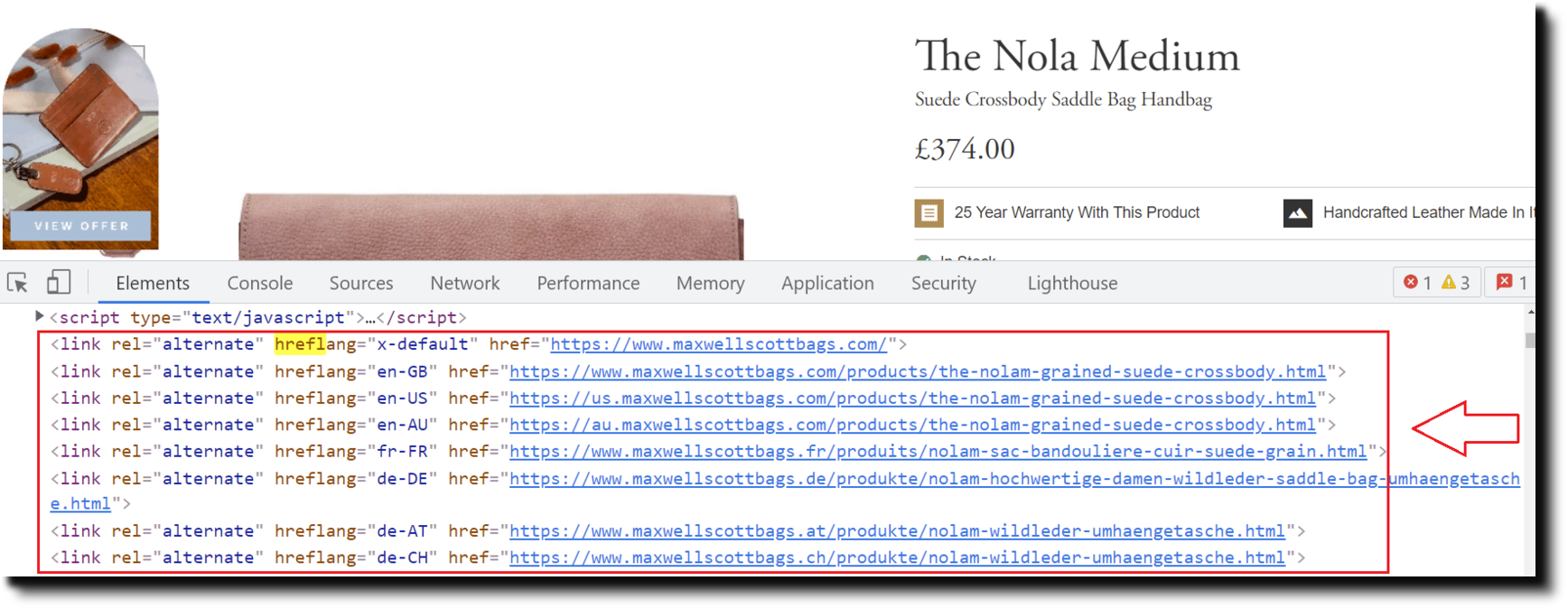Screen dimensions: 1568x609
Task: Click the handcrafted leather mountain icon
Action: tap(1297, 213)
